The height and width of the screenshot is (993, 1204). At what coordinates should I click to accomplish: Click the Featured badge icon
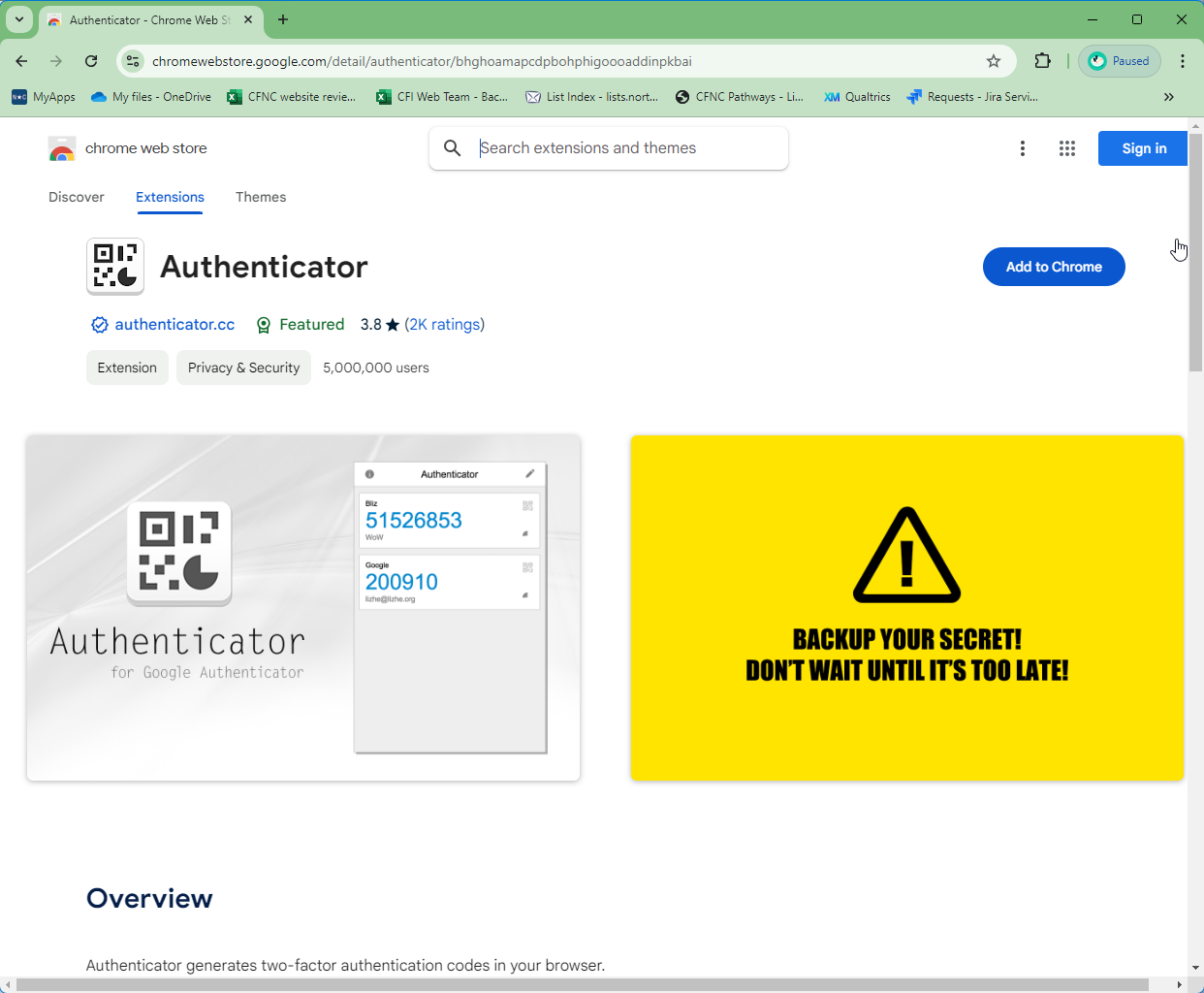point(264,325)
